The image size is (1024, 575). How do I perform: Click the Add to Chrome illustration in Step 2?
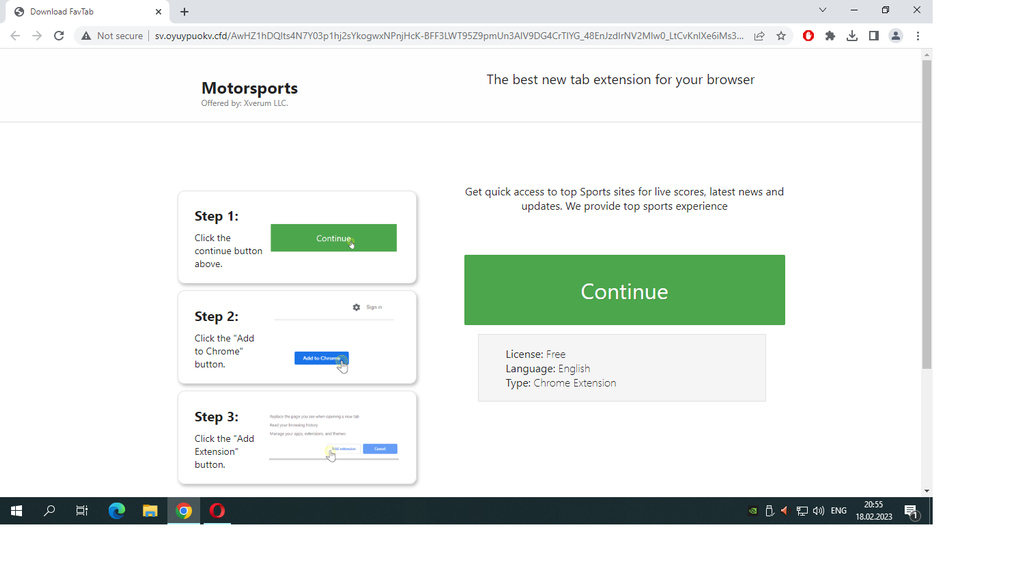click(321, 358)
